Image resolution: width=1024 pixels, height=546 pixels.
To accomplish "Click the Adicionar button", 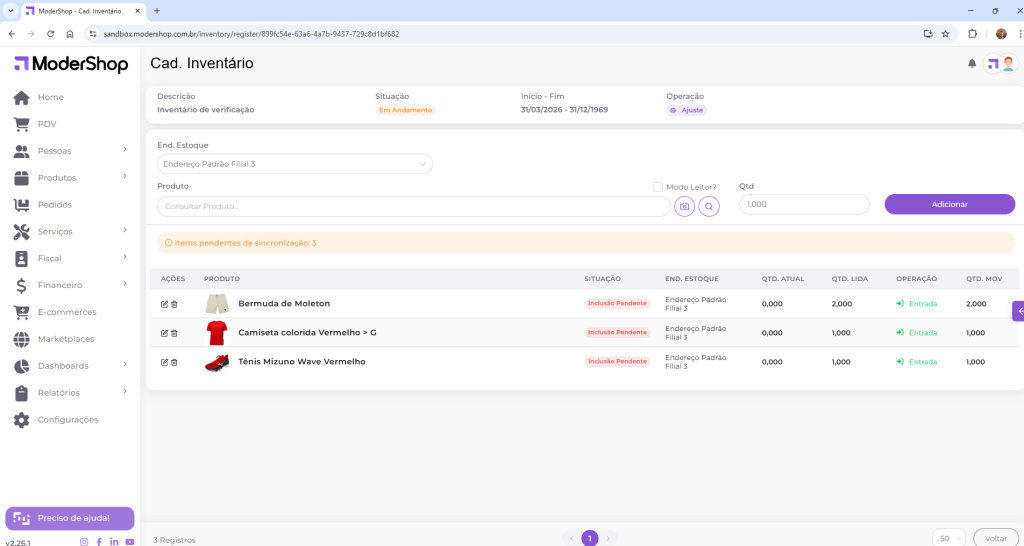I will tap(949, 204).
